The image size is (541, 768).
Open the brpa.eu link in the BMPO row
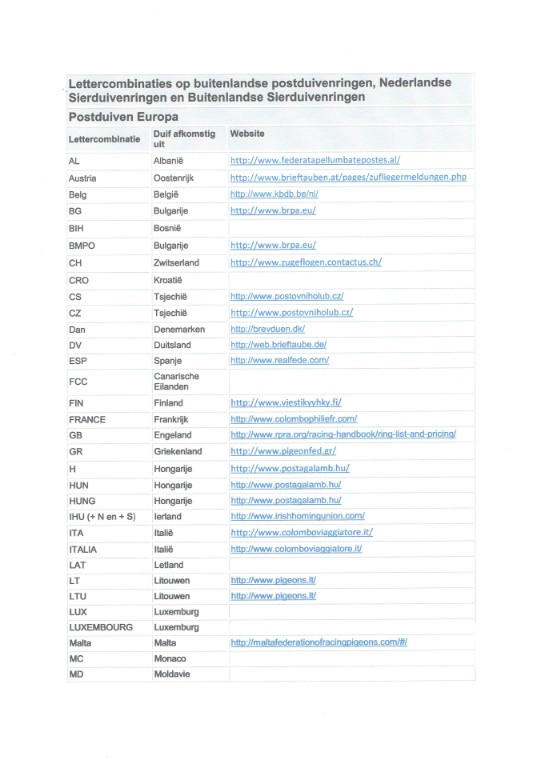[x=273, y=245]
